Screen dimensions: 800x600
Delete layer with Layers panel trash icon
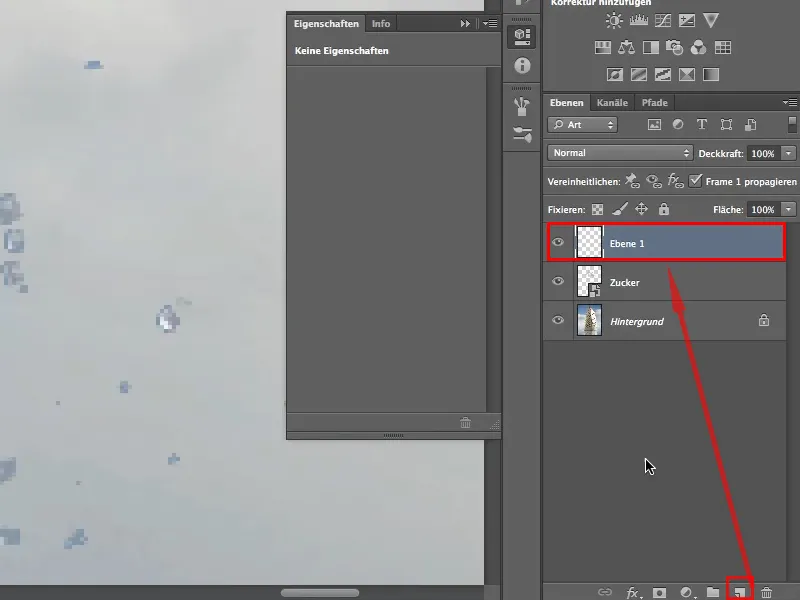[766, 592]
